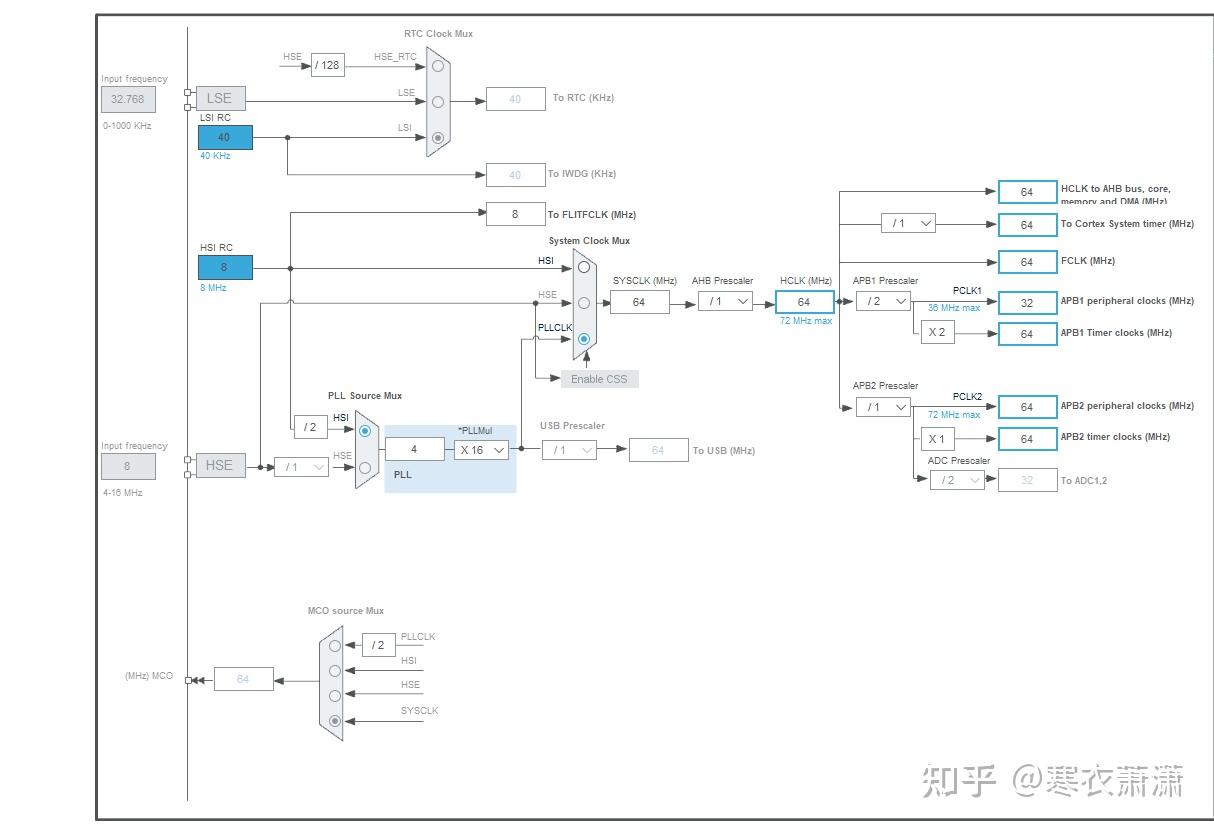Open the APB2 Prescaler dropdown
The image size is (1214, 829).
click(x=881, y=407)
